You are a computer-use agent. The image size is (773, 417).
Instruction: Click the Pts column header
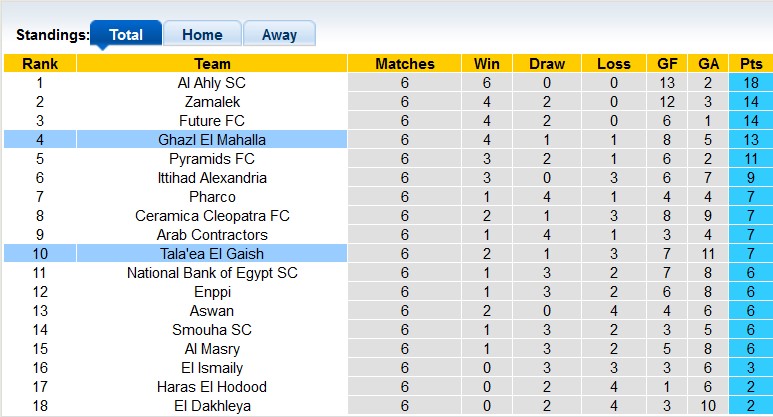751,64
